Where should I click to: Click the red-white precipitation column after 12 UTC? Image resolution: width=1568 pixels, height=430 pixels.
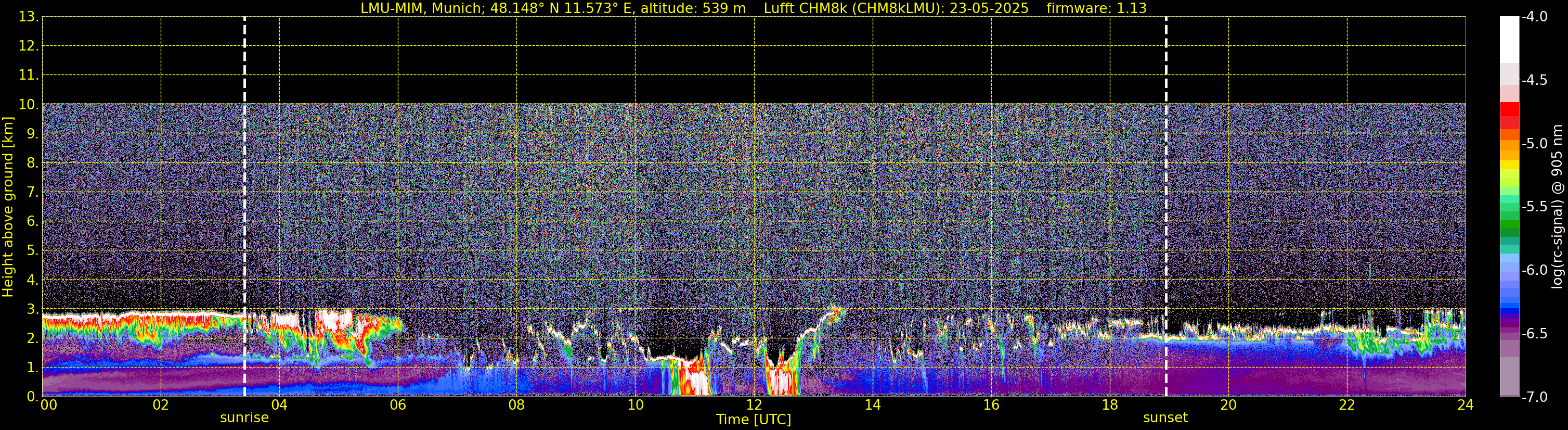782,377
